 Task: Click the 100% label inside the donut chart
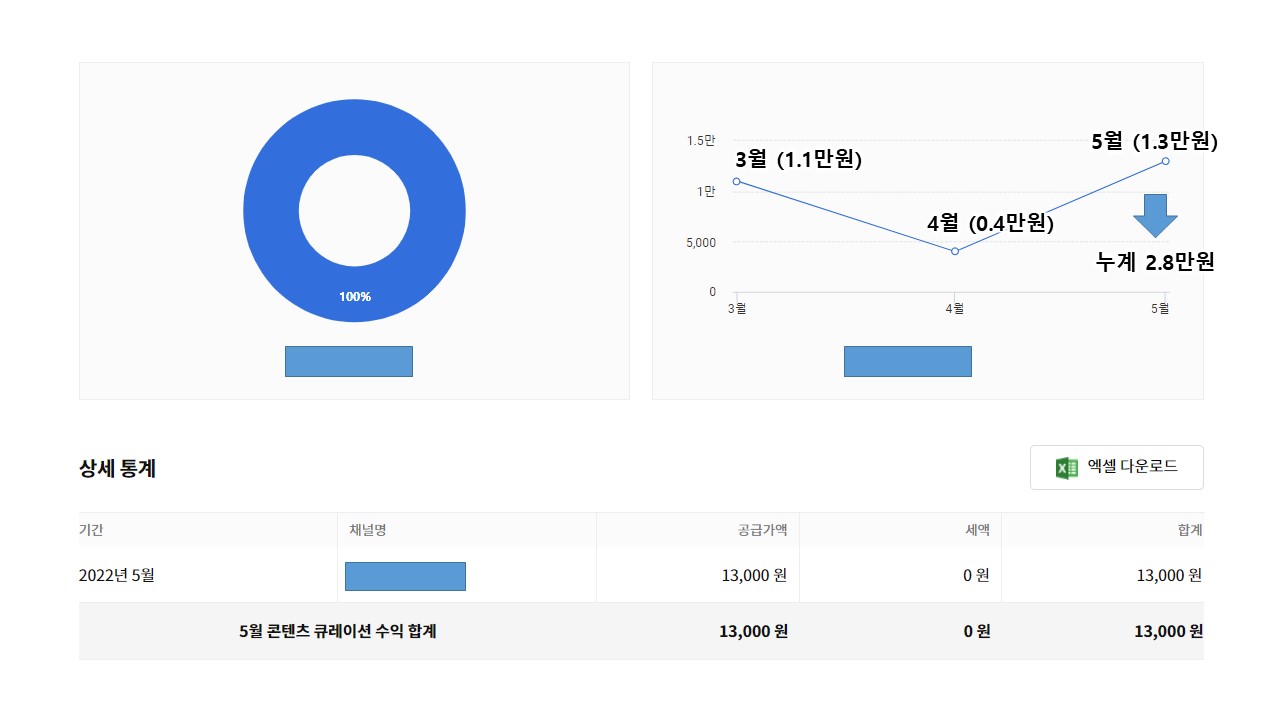coord(355,296)
